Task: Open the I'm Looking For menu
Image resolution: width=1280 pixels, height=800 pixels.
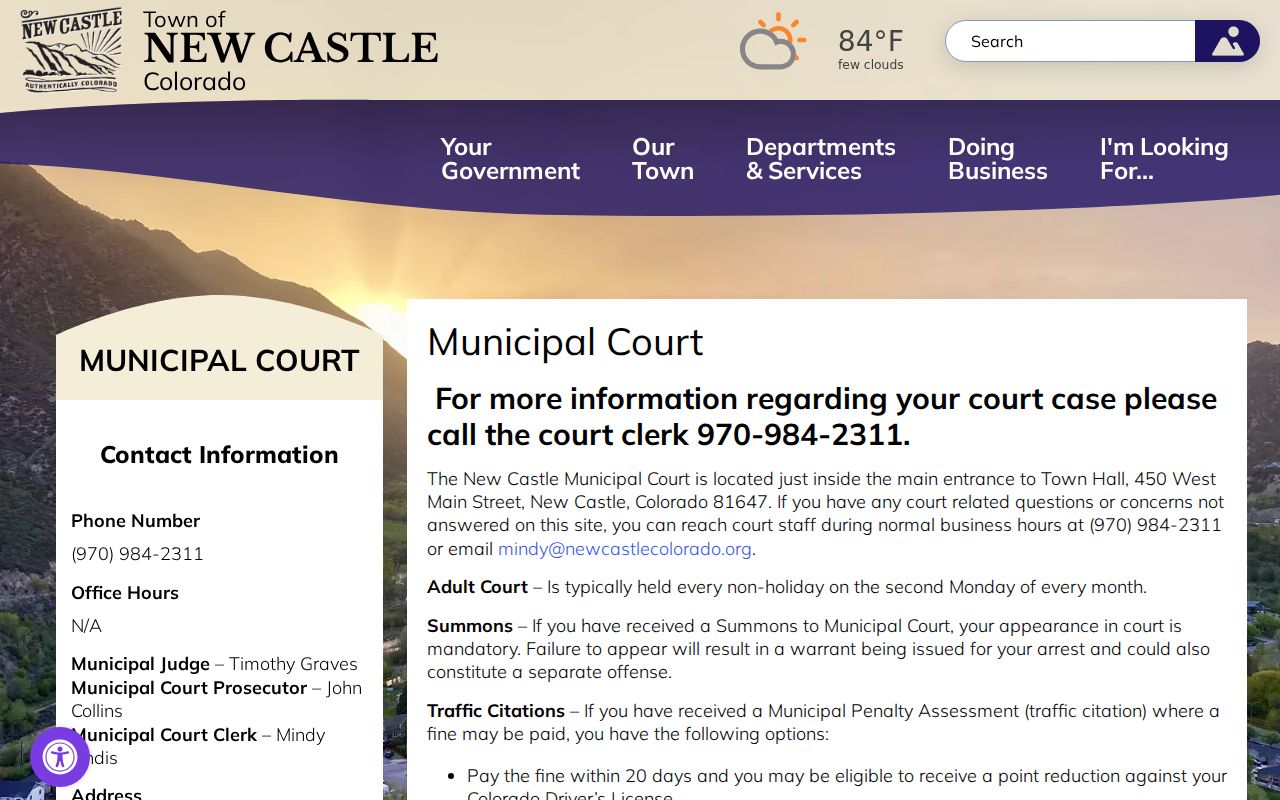Action: (x=1164, y=159)
